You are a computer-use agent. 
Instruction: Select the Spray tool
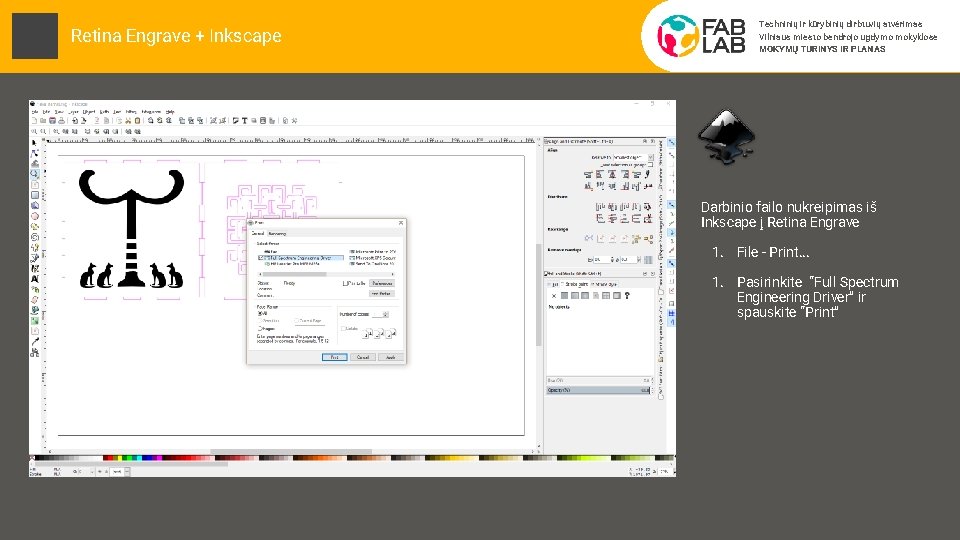click(x=35, y=289)
